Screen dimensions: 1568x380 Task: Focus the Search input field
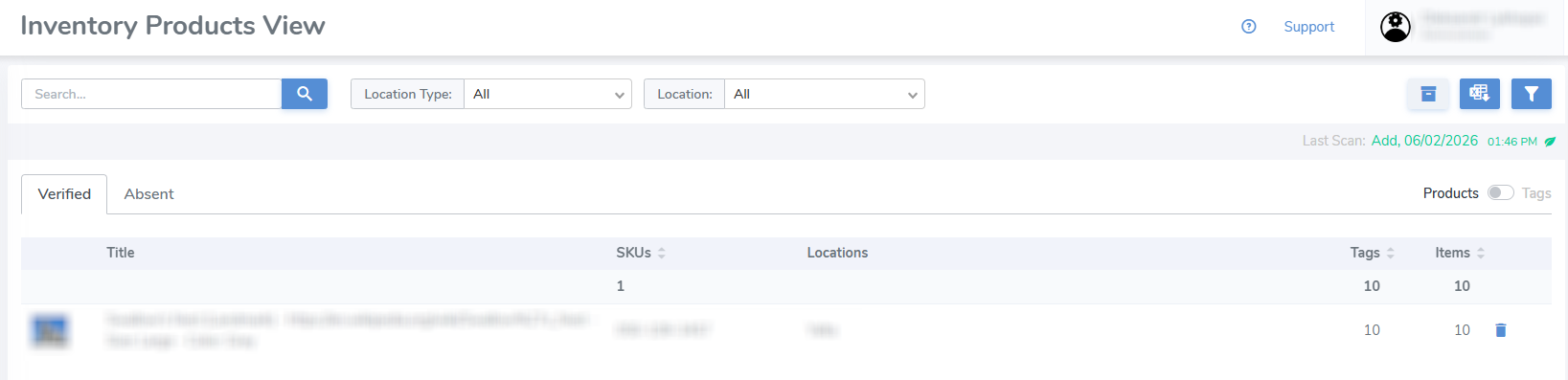pos(151,94)
